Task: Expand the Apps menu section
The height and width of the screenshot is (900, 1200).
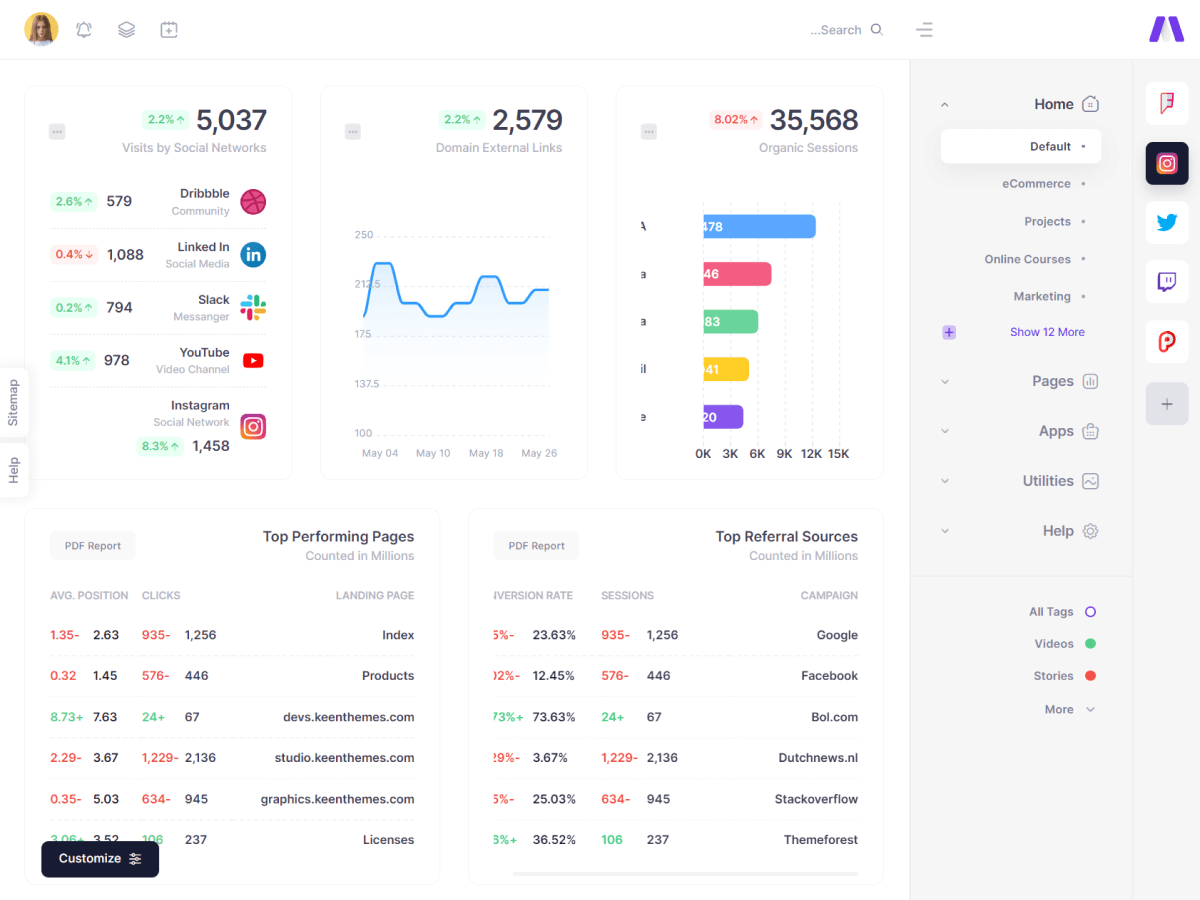Action: point(1056,431)
